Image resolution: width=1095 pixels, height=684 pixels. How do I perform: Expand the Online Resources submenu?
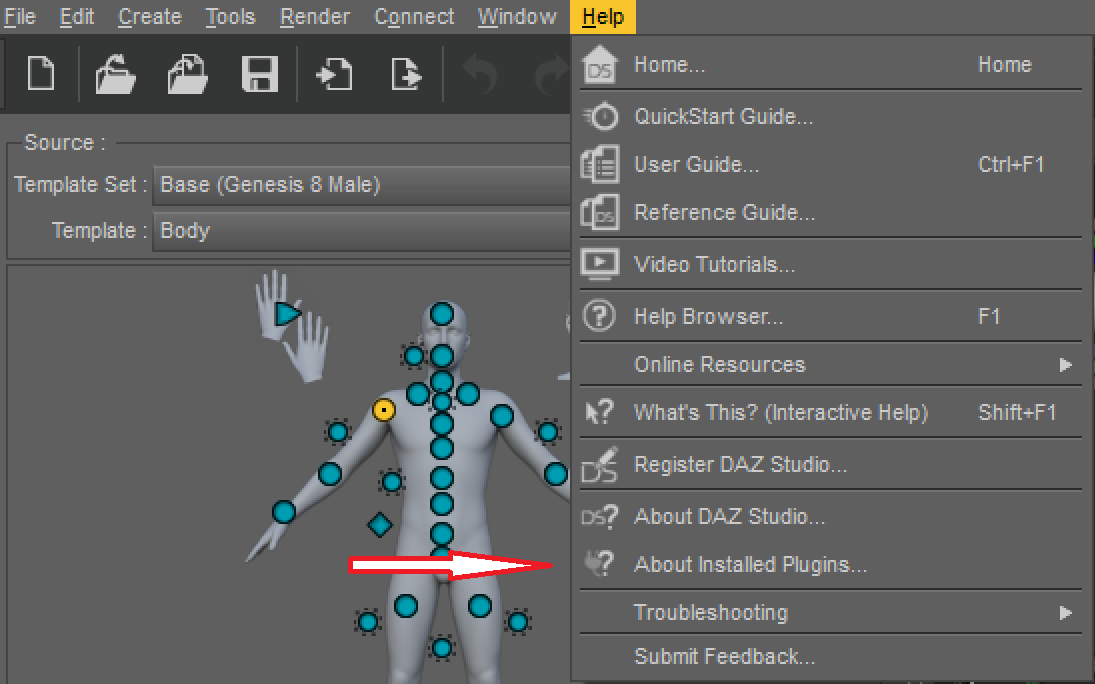831,364
